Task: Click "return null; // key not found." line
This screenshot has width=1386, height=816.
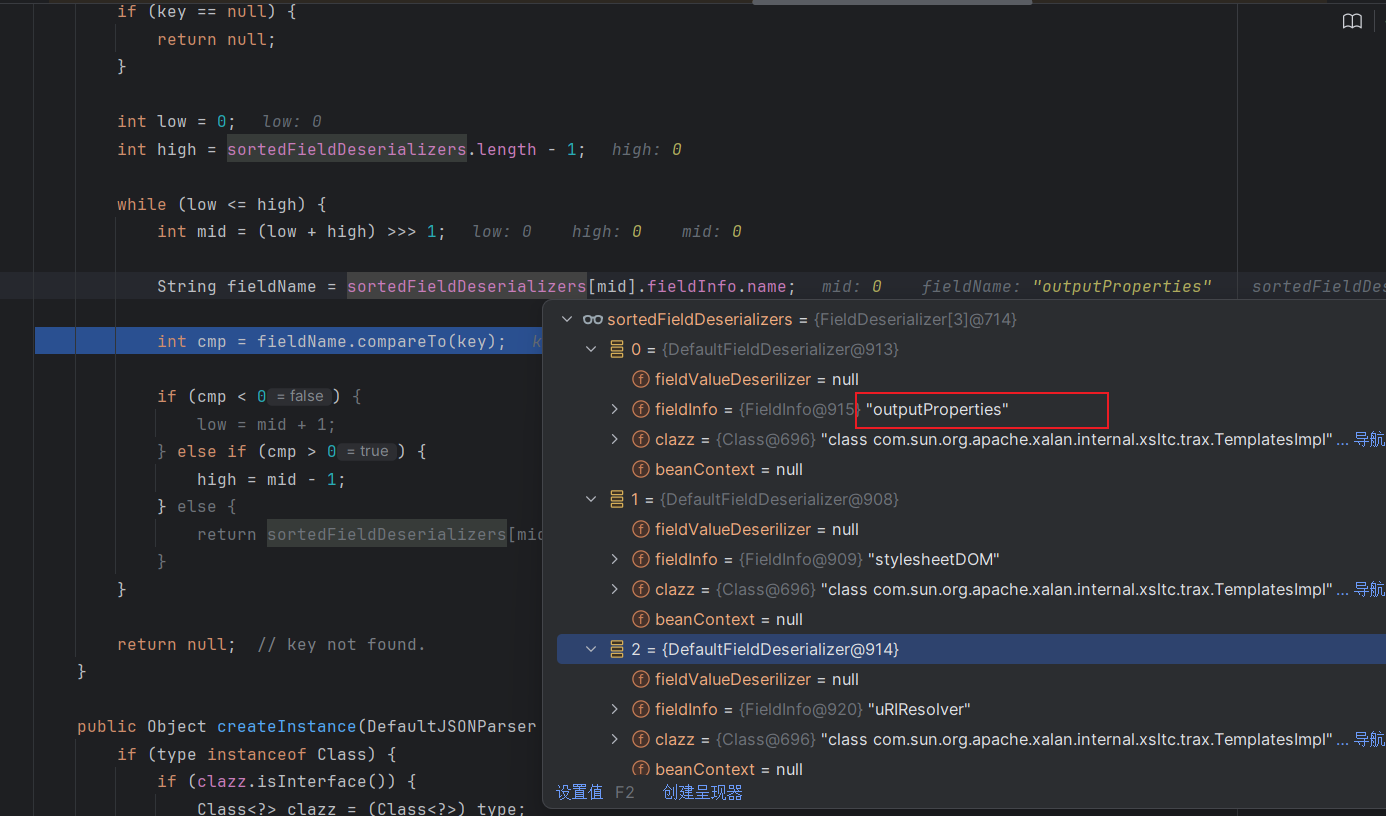Action: tap(271, 644)
